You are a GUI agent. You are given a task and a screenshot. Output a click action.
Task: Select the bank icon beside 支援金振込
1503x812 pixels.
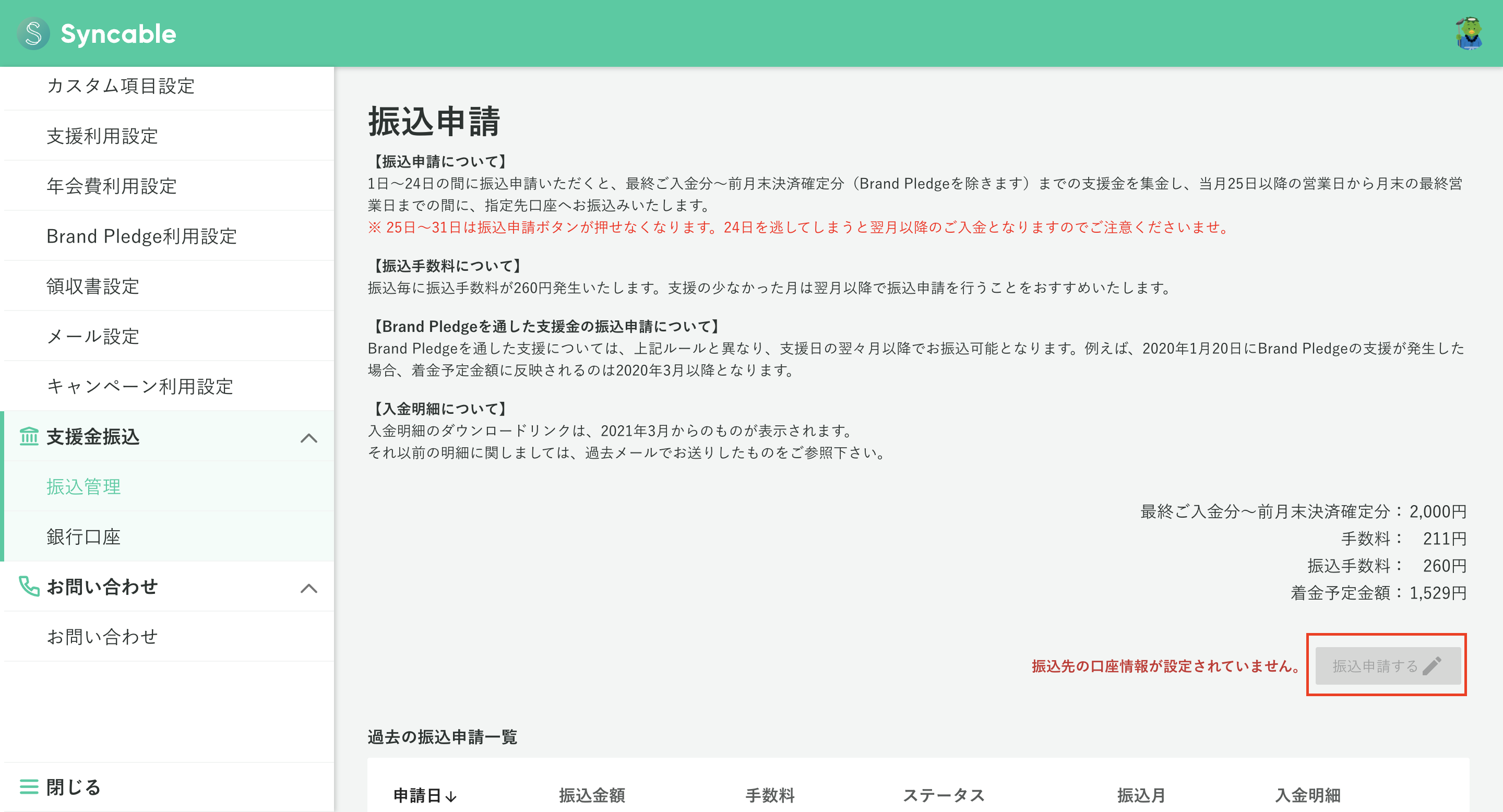tap(29, 436)
